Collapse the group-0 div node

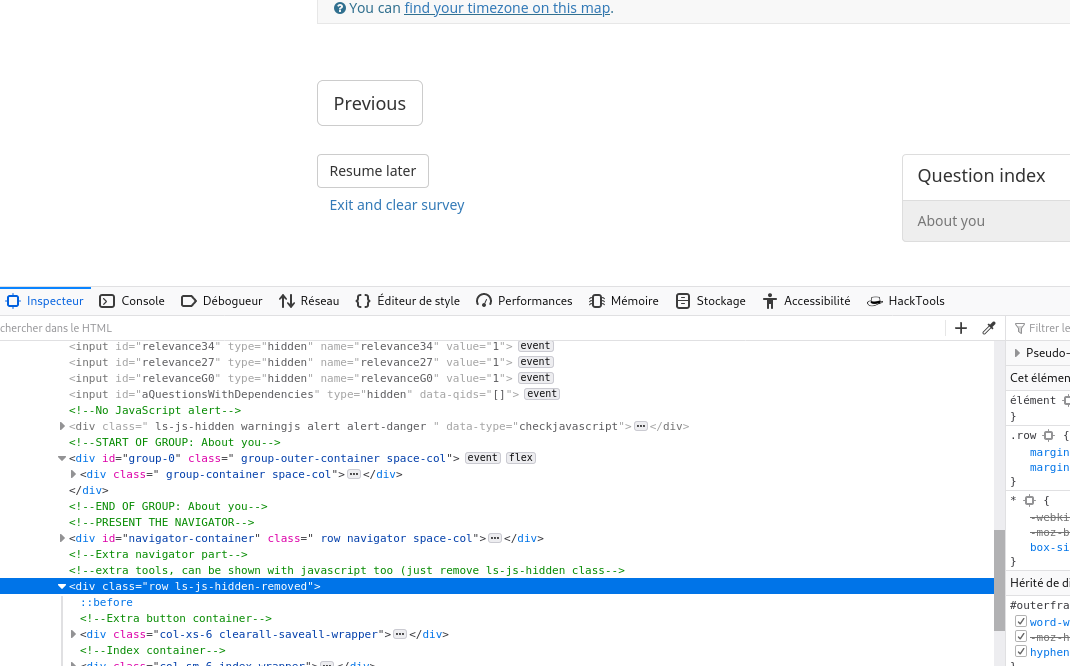pyautogui.click(x=62, y=458)
